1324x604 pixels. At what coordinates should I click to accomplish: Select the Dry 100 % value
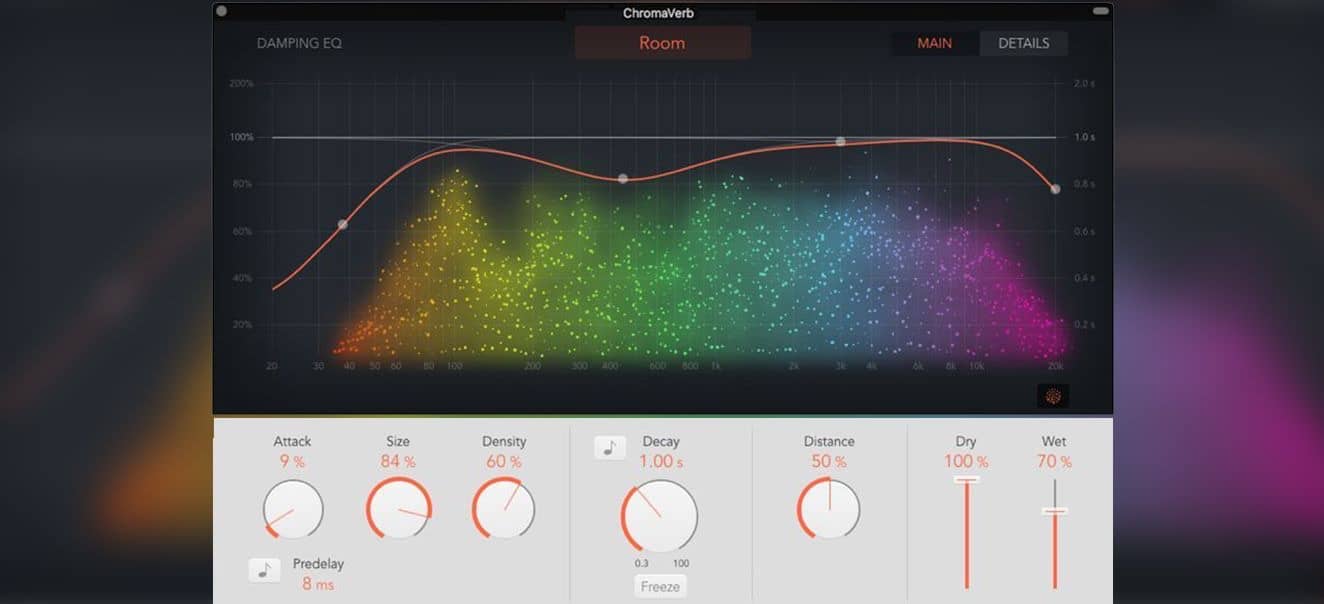[x=966, y=462]
